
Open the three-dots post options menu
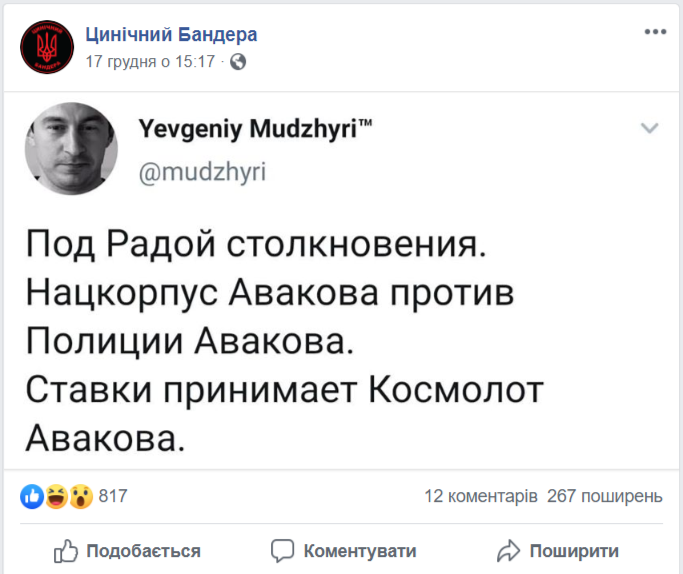point(655,32)
